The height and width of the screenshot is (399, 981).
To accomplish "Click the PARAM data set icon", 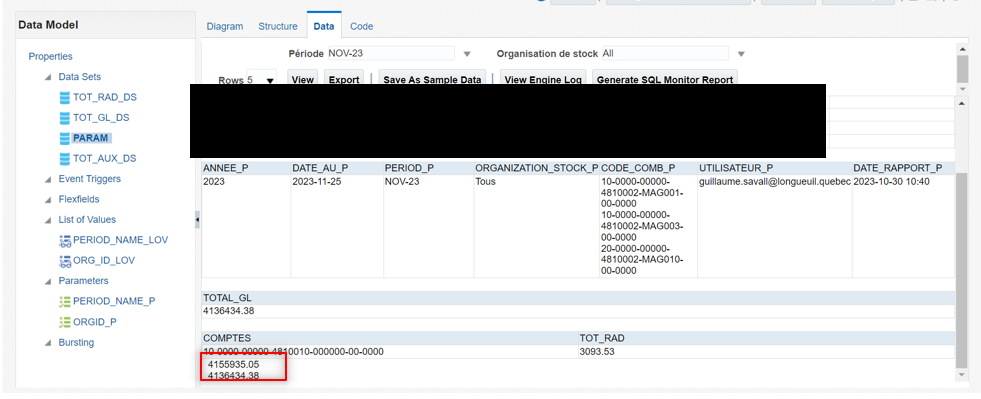I will click(64, 138).
